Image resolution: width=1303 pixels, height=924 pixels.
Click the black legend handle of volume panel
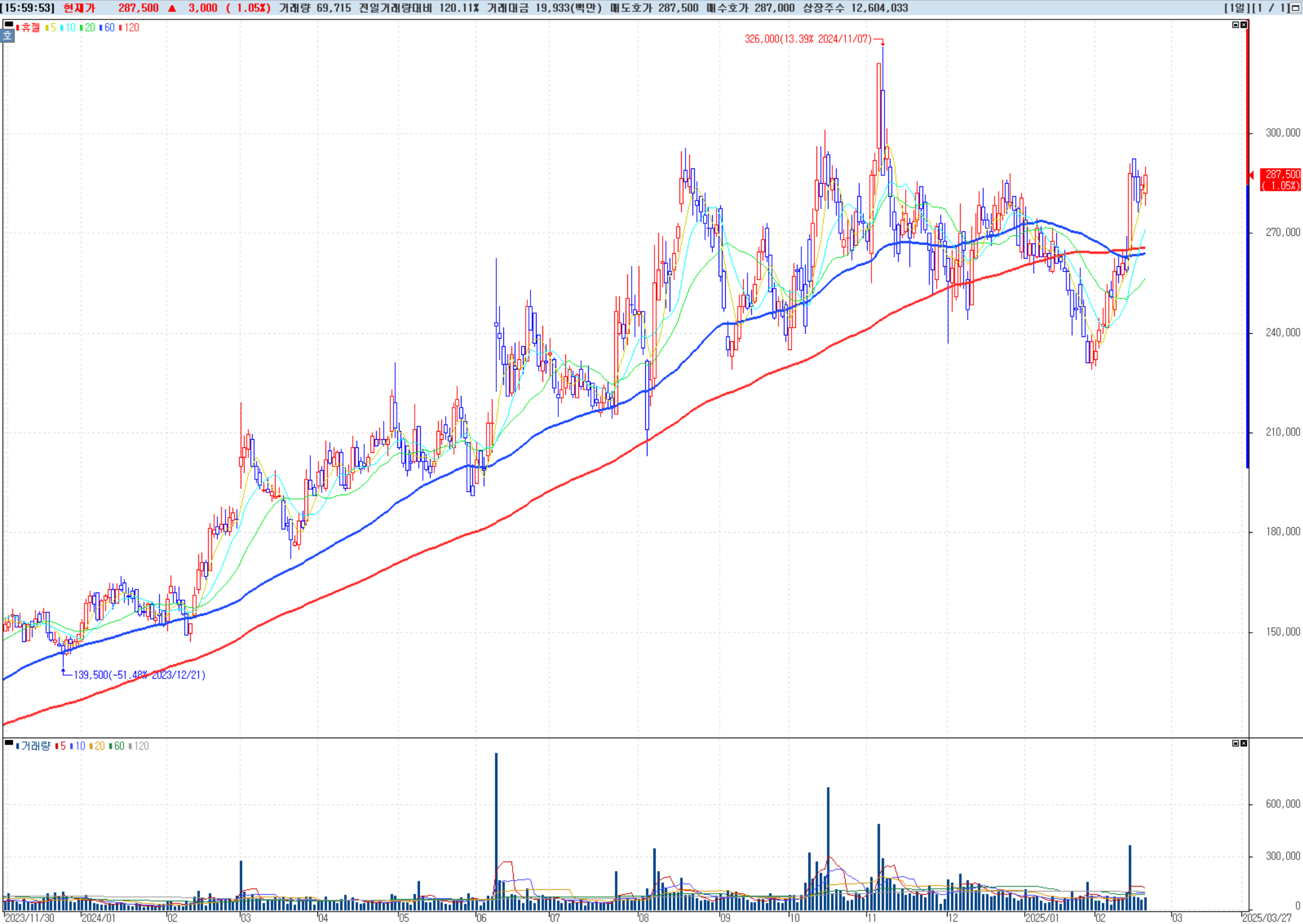pyautogui.click(x=9, y=742)
